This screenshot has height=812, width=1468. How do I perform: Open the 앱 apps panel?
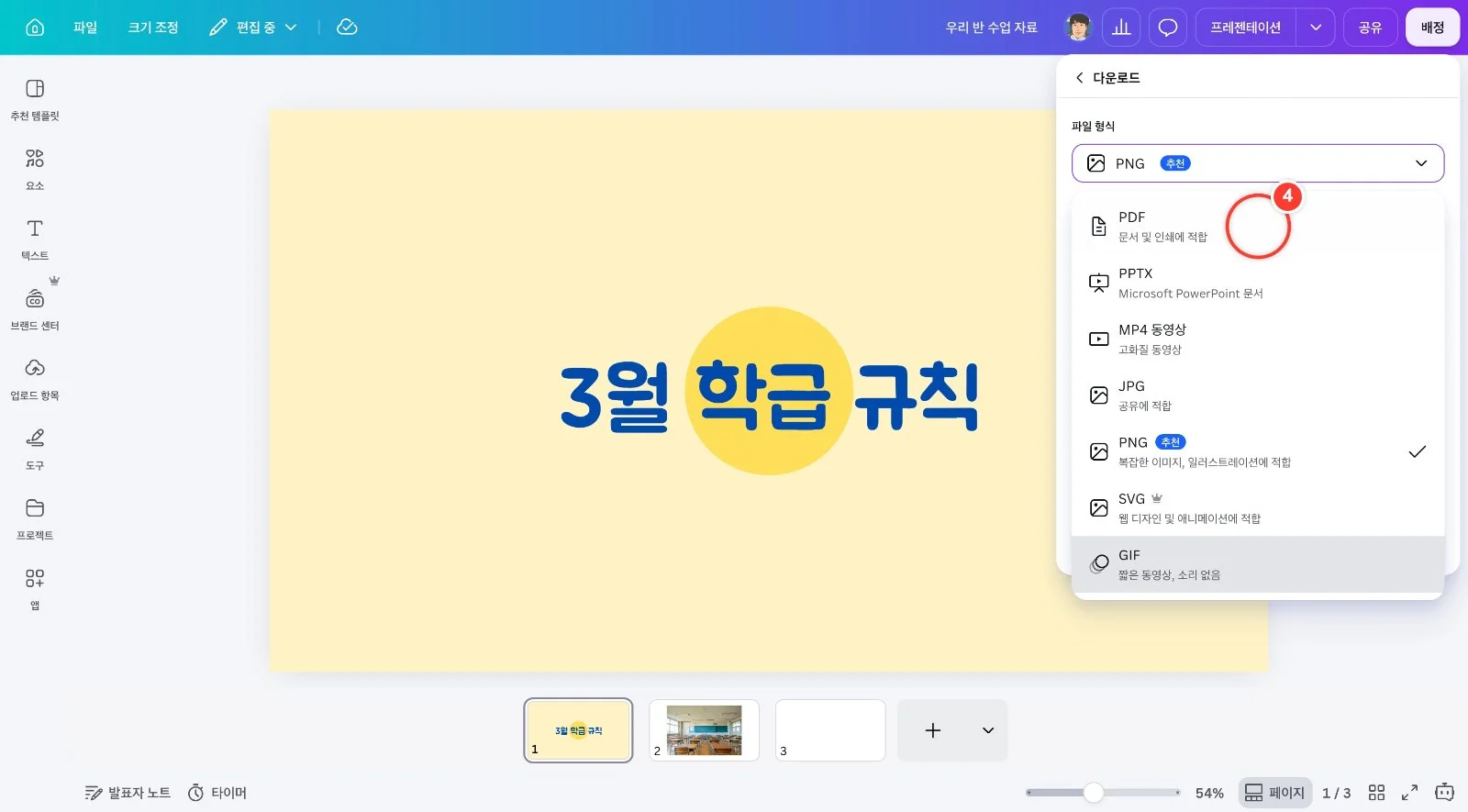point(35,589)
